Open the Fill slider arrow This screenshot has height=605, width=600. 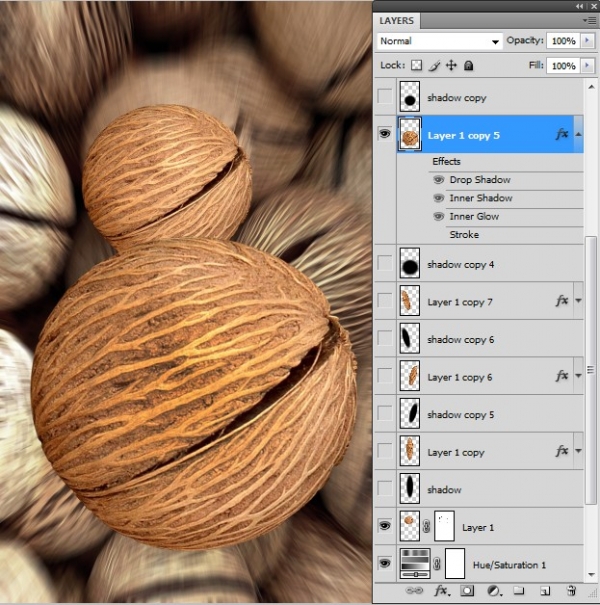pos(587,66)
